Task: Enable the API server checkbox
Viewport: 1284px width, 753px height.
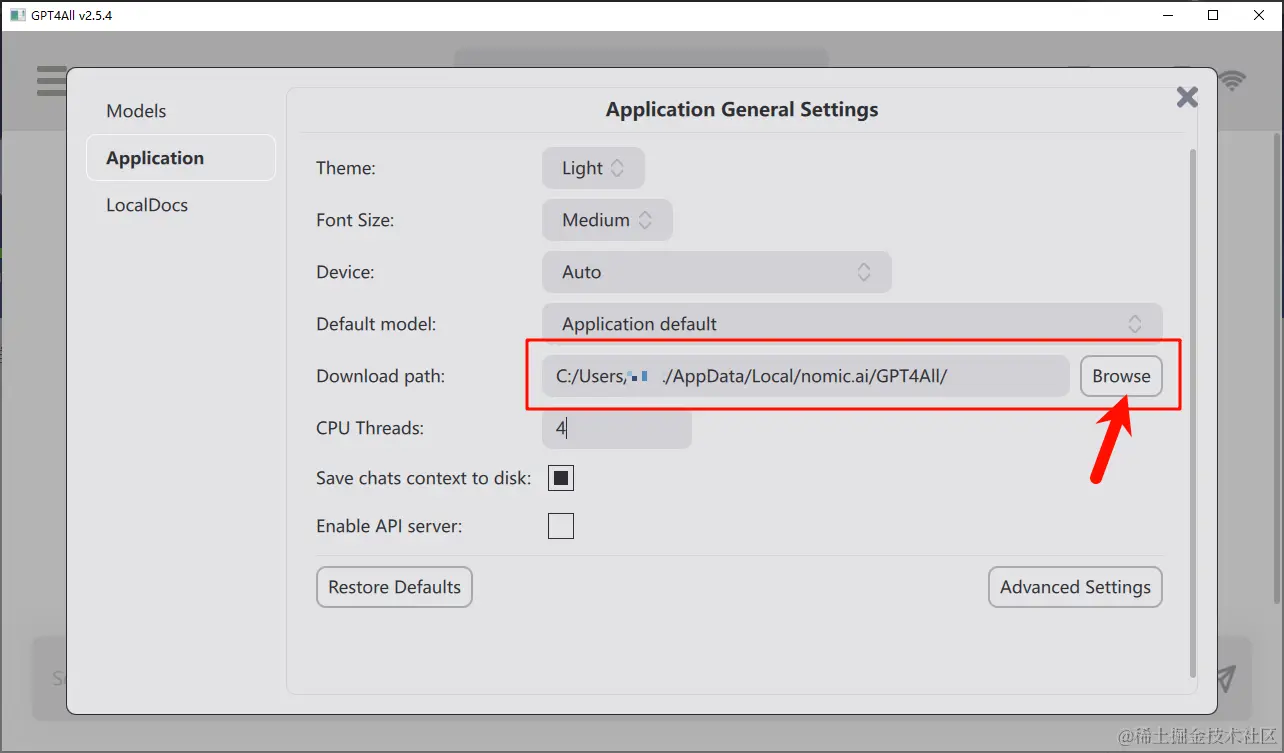Action: tap(561, 526)
